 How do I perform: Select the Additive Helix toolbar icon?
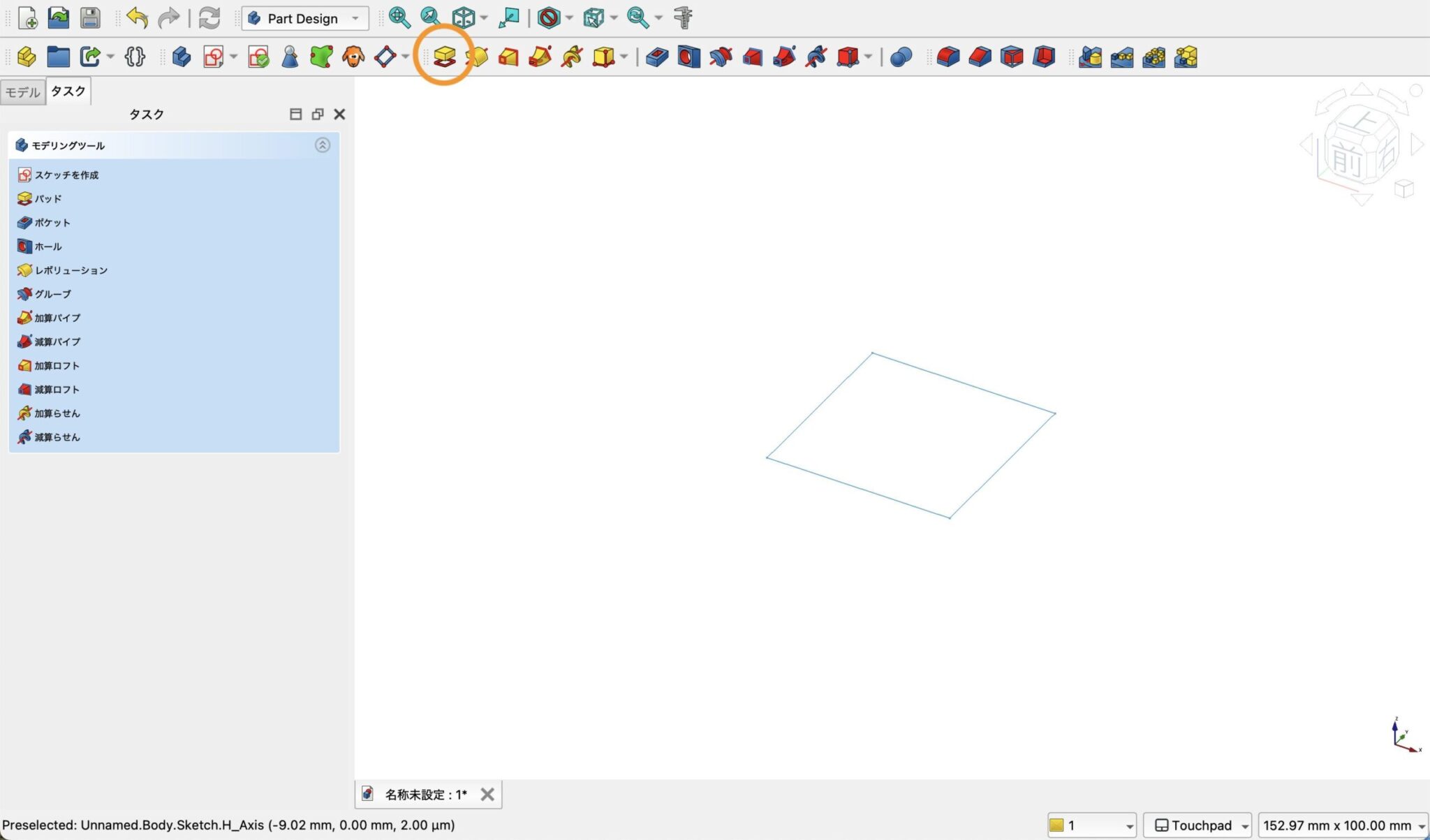[x=572, y=57]
